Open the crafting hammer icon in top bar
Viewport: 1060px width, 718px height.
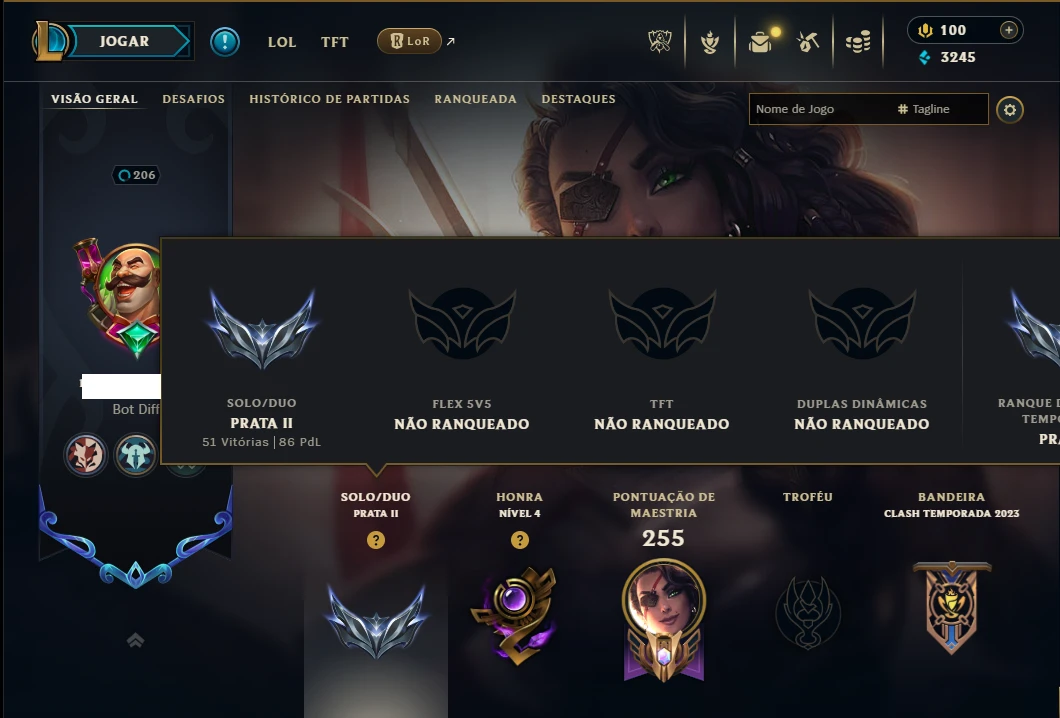(809, 42)
